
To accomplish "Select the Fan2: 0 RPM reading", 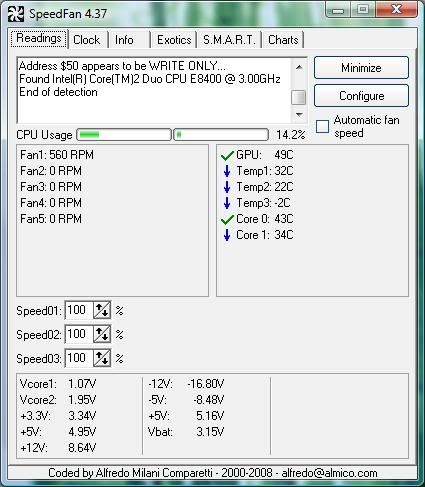I will 51,171.
